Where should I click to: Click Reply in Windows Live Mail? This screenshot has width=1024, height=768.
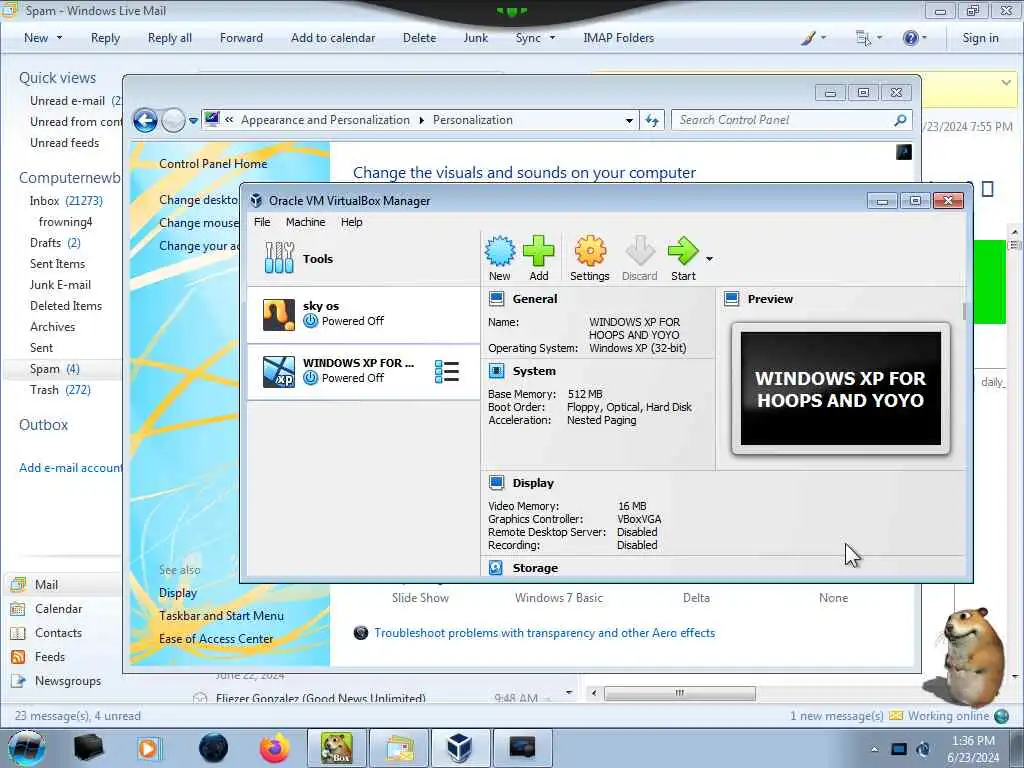point(105,38)
